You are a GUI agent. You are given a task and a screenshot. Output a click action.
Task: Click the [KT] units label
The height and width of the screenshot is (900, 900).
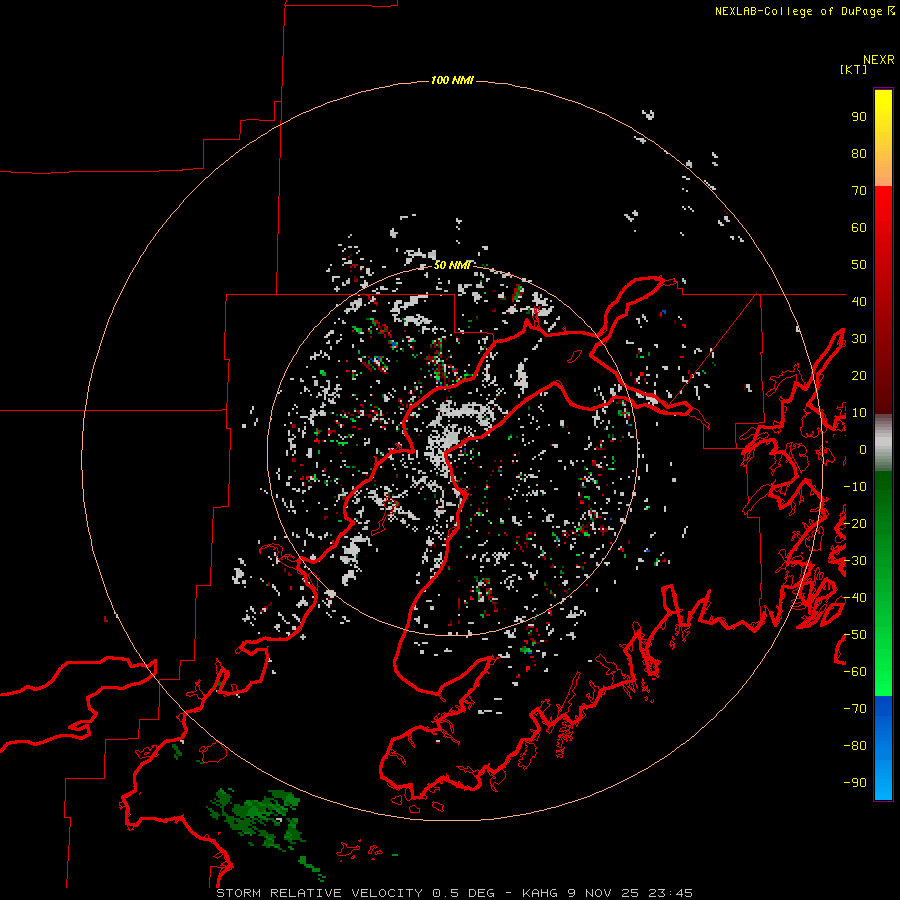(x=853, y=69)
